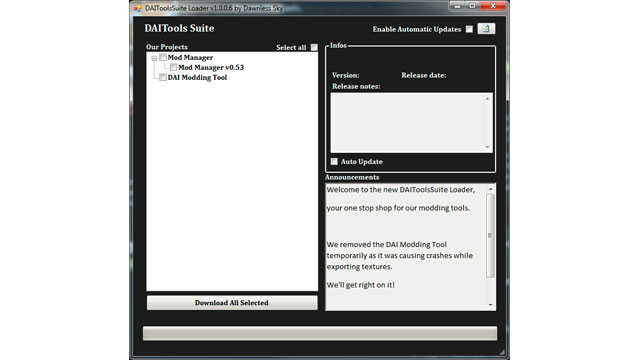Click the release notes scroll down arrow

(487, 147)
